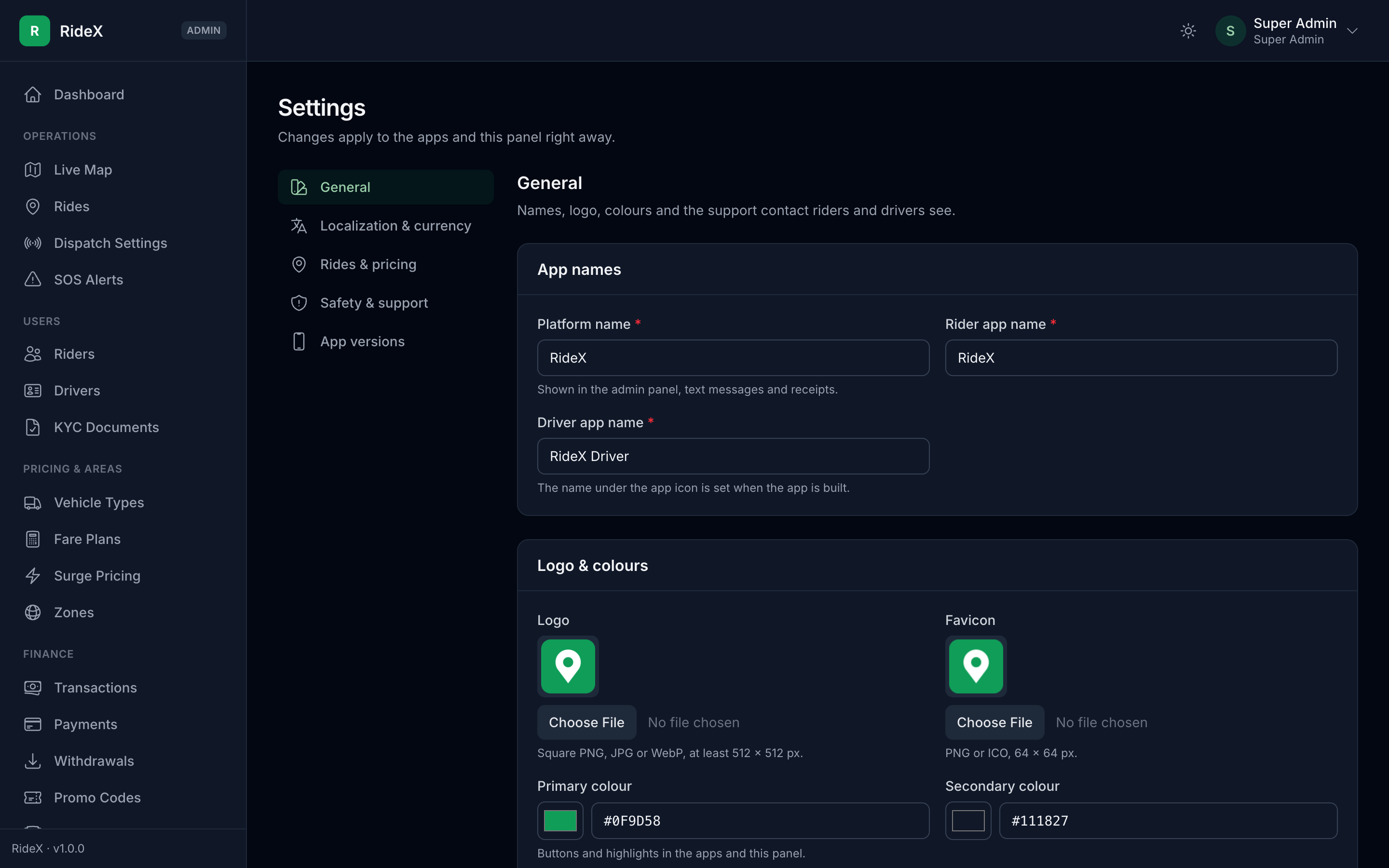Open the General settings tab
1389x868 pixels.
386,187
